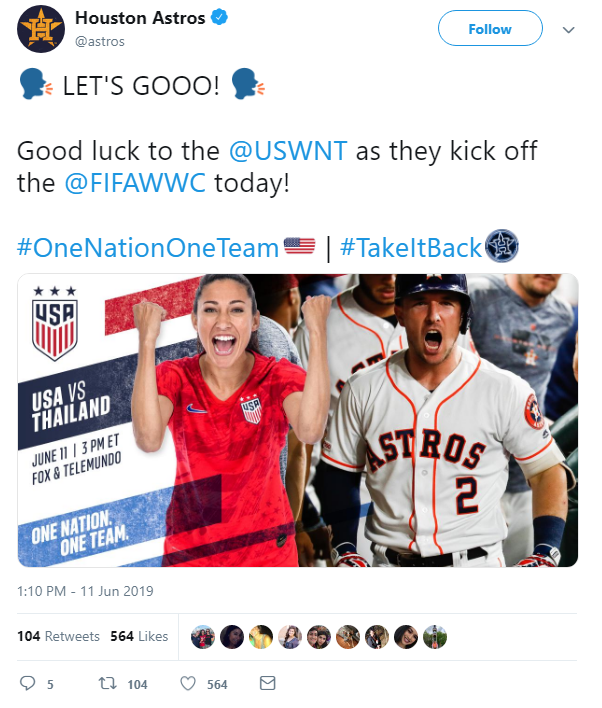View the 104 Retweets list

tap(58, 636)
